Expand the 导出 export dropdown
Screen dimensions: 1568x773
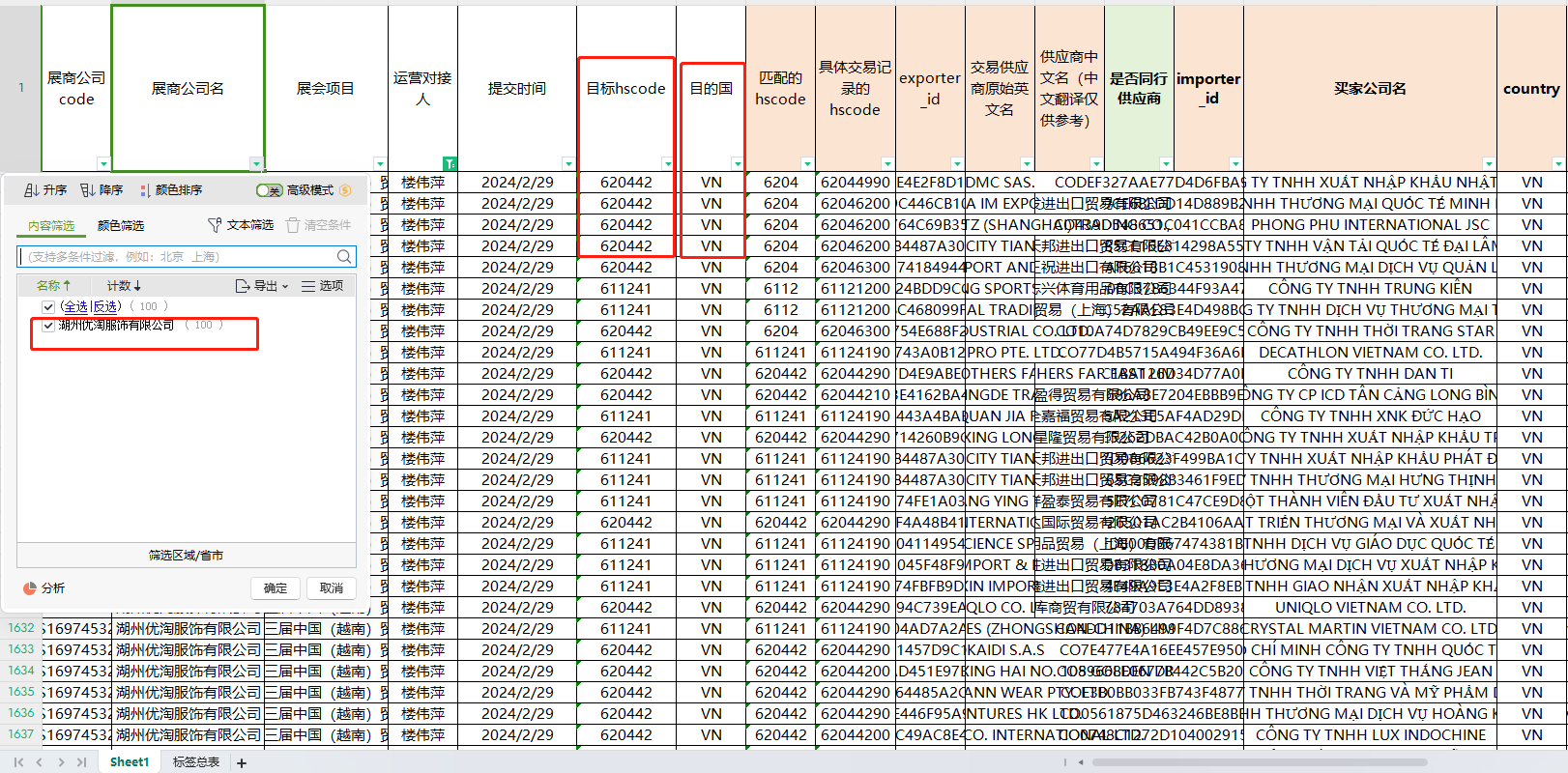tap(263, 286)
